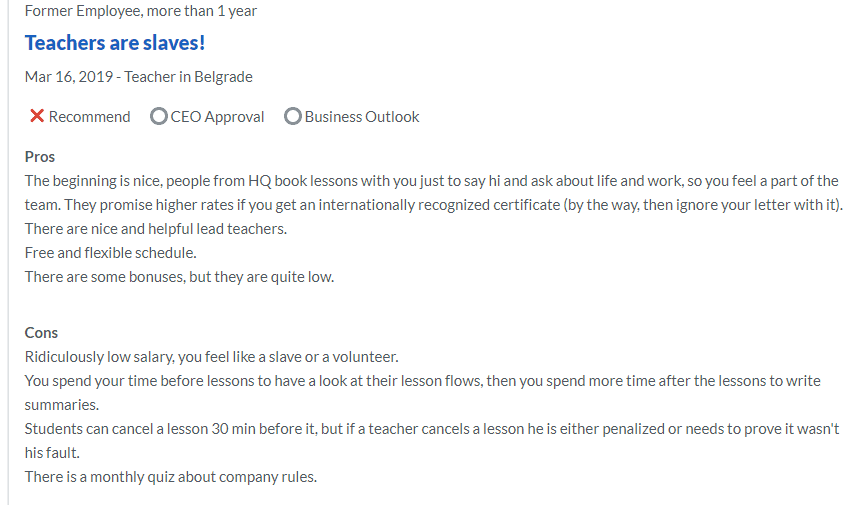Click the "Pros" section heading
Viewport: 865px width, 505px height.
[x=40, y=156]
